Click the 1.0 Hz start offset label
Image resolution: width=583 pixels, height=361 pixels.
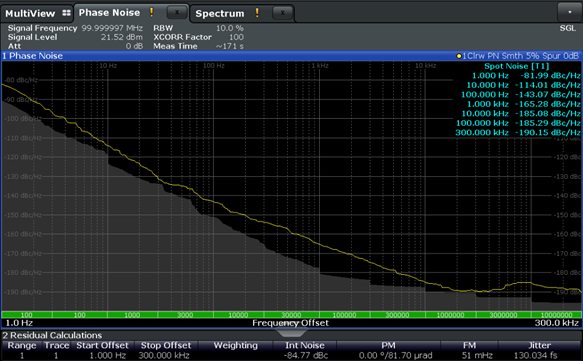pyautogui.click(x=19, y=323)
